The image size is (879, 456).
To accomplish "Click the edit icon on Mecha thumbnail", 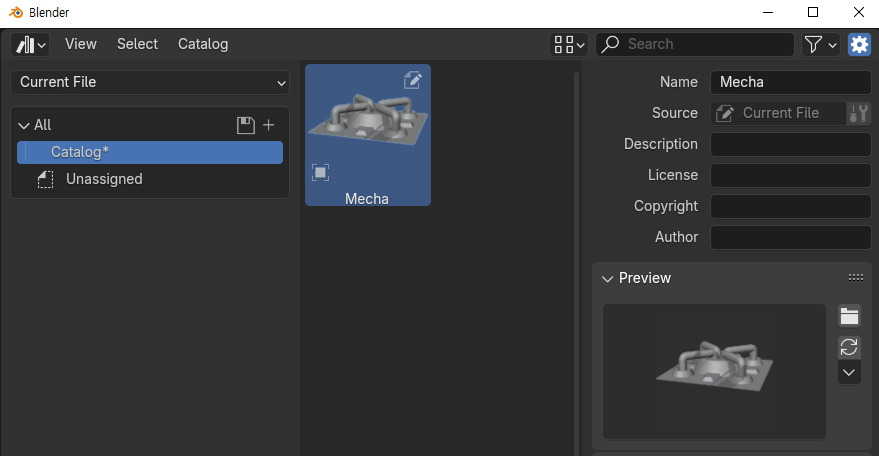I will [413, 80].
